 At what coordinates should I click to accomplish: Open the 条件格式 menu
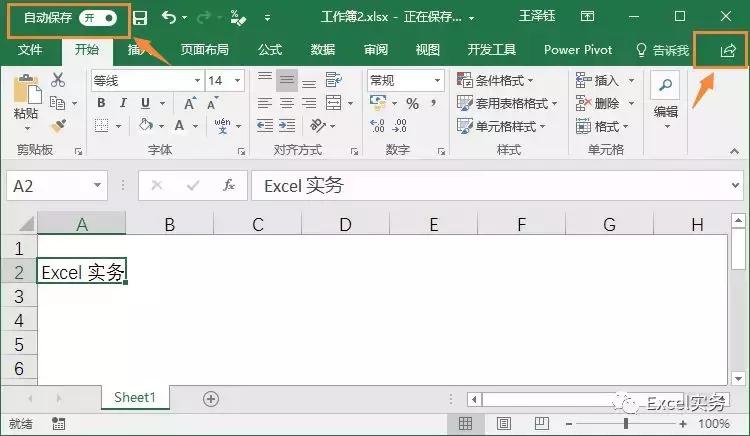click(495, 80)
